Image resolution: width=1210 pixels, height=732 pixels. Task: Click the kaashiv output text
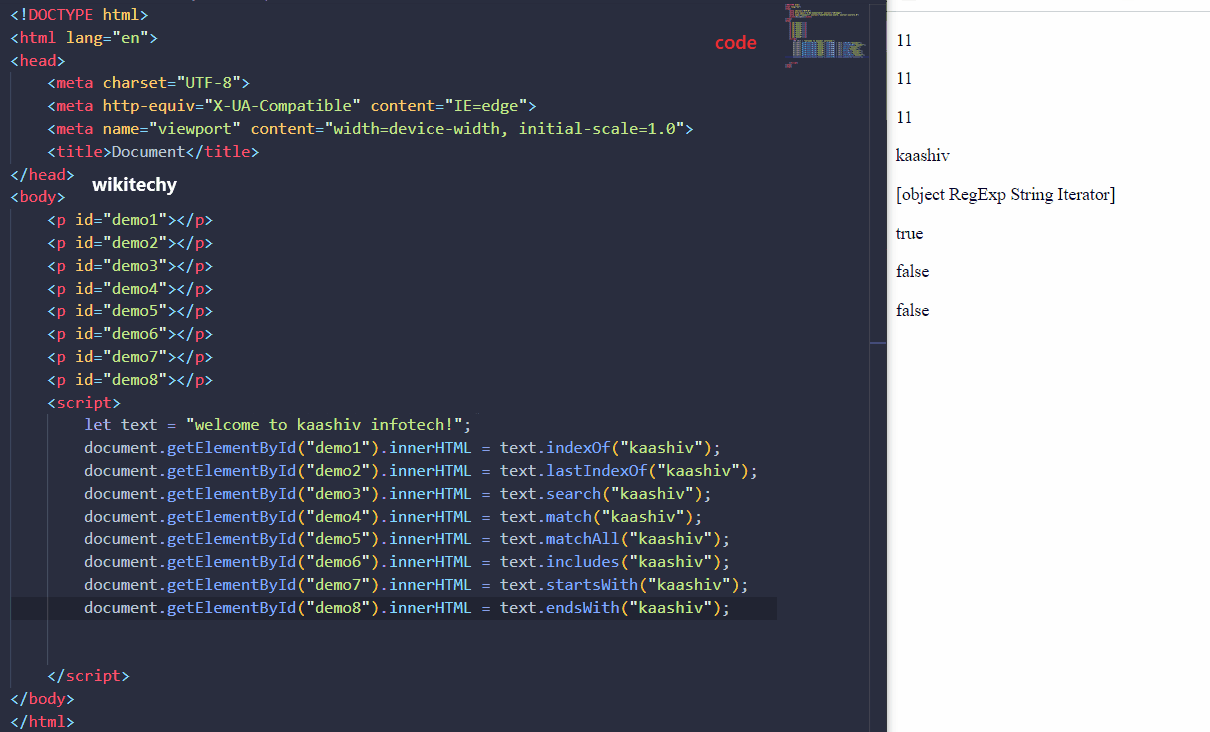[922, 155]
